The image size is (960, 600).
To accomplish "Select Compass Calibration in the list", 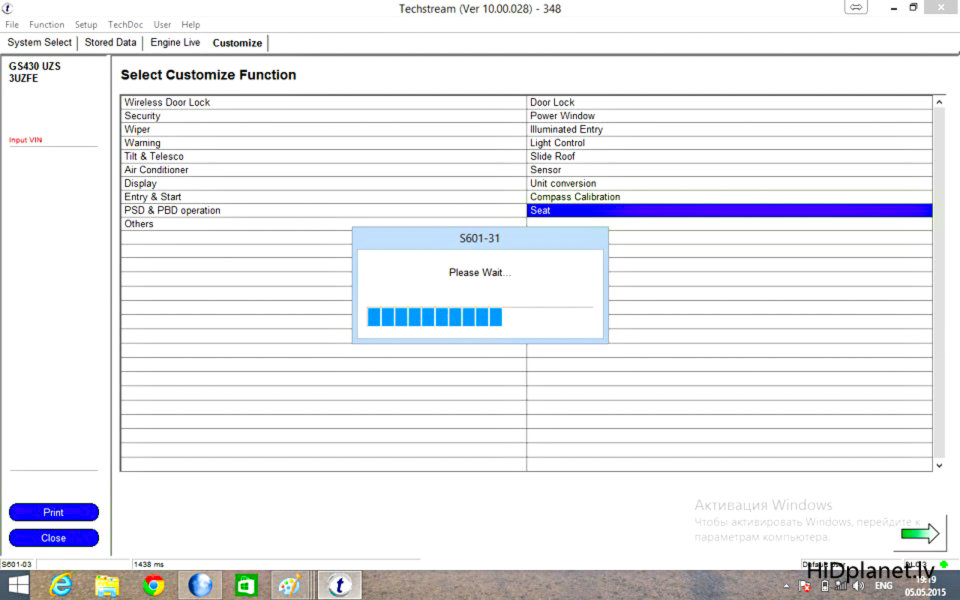I will (x=575, y=197).
